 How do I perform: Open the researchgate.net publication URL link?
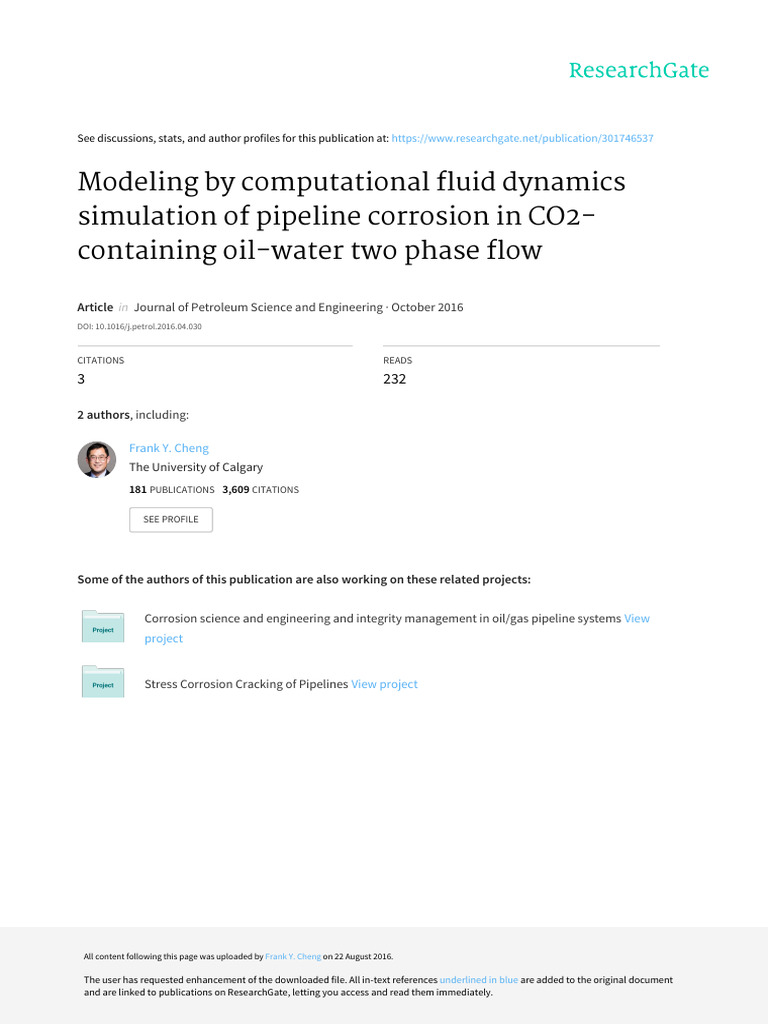(523, 138)
